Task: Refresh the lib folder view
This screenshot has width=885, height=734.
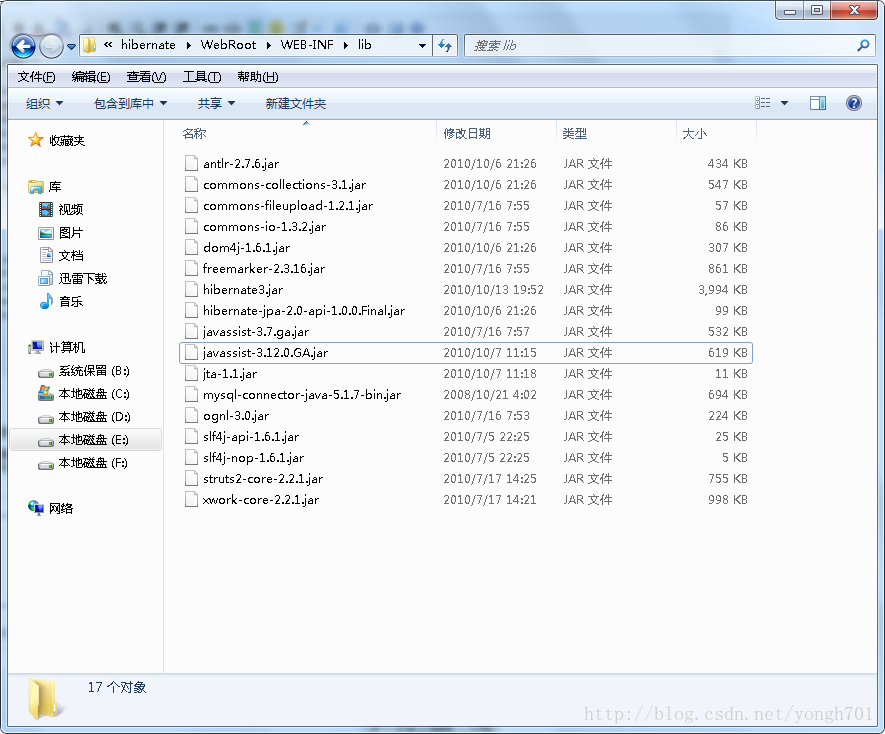Action: point(445,46)
